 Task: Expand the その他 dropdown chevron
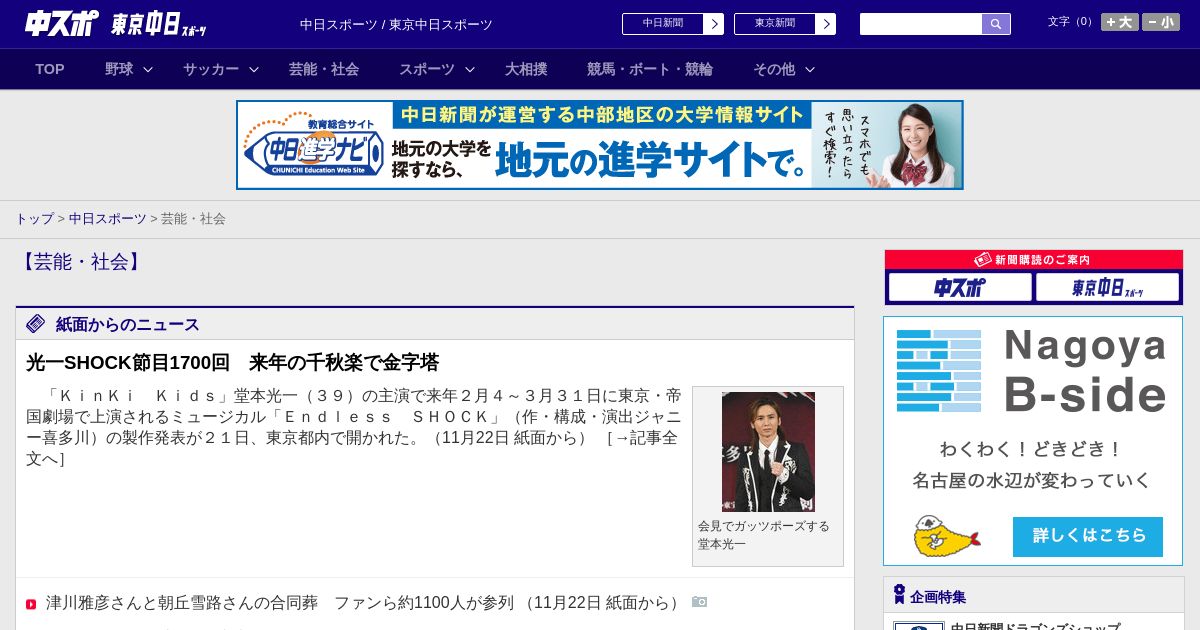click(x=810, y=69)
